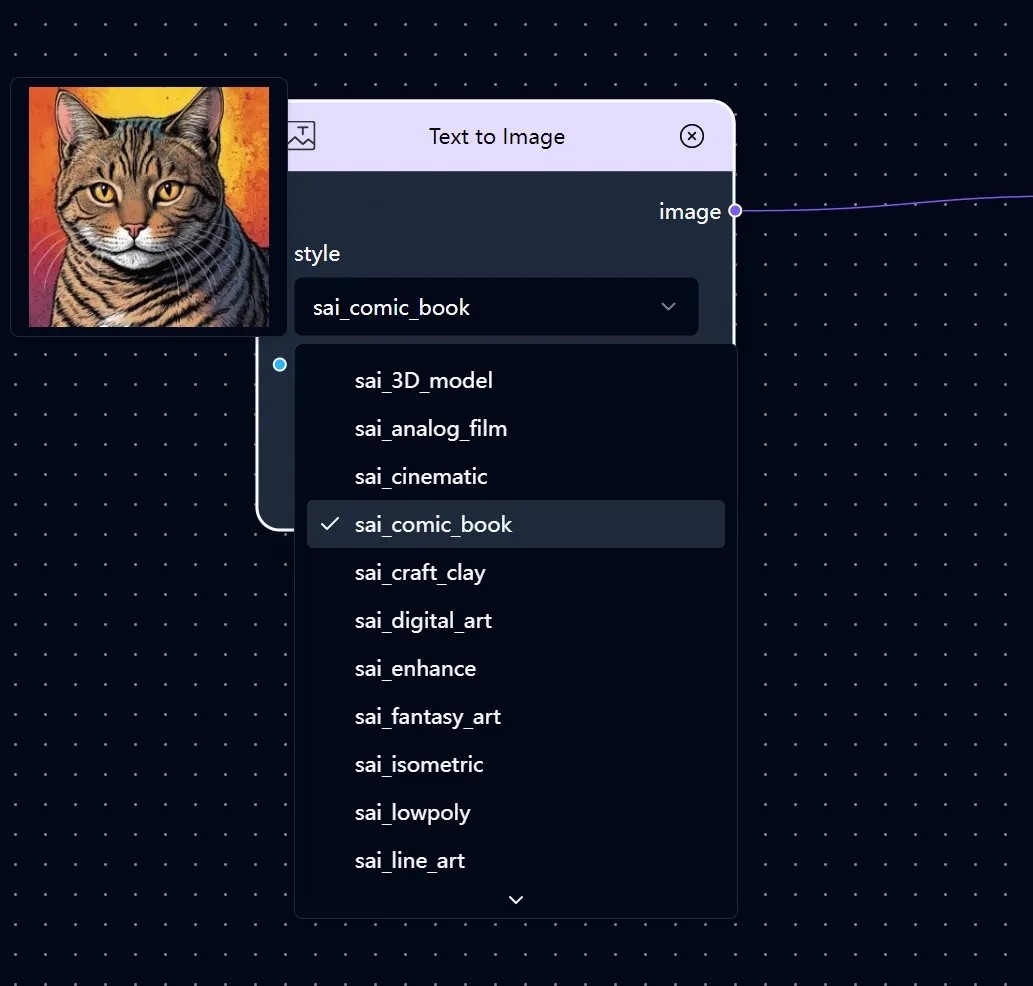Select the sai_isometric style

515,765
